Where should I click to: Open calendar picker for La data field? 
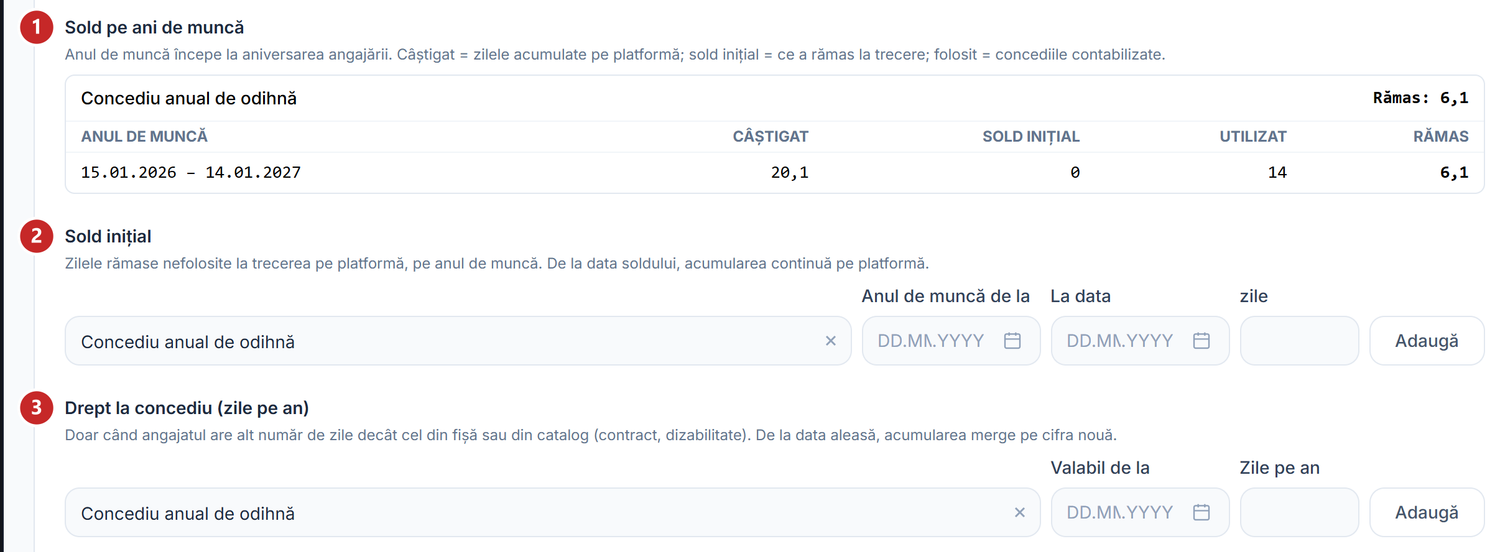pyautogui.click(x=1201, y=341)
